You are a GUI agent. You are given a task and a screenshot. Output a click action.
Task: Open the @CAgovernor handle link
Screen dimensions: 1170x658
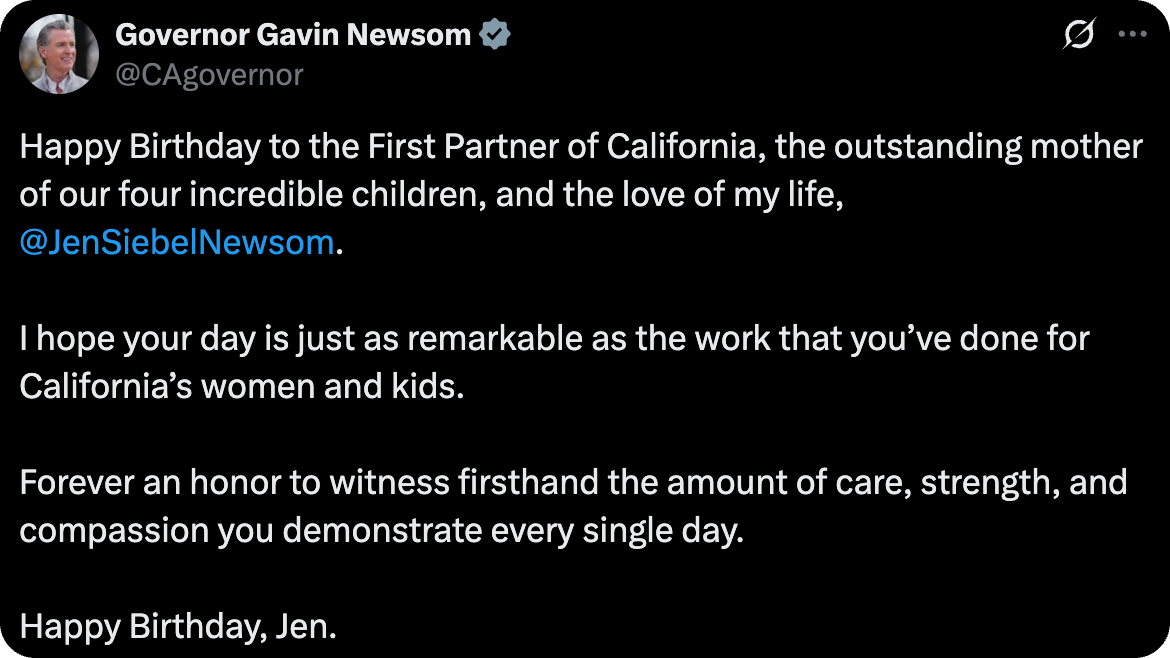click(x=209, y=75)
